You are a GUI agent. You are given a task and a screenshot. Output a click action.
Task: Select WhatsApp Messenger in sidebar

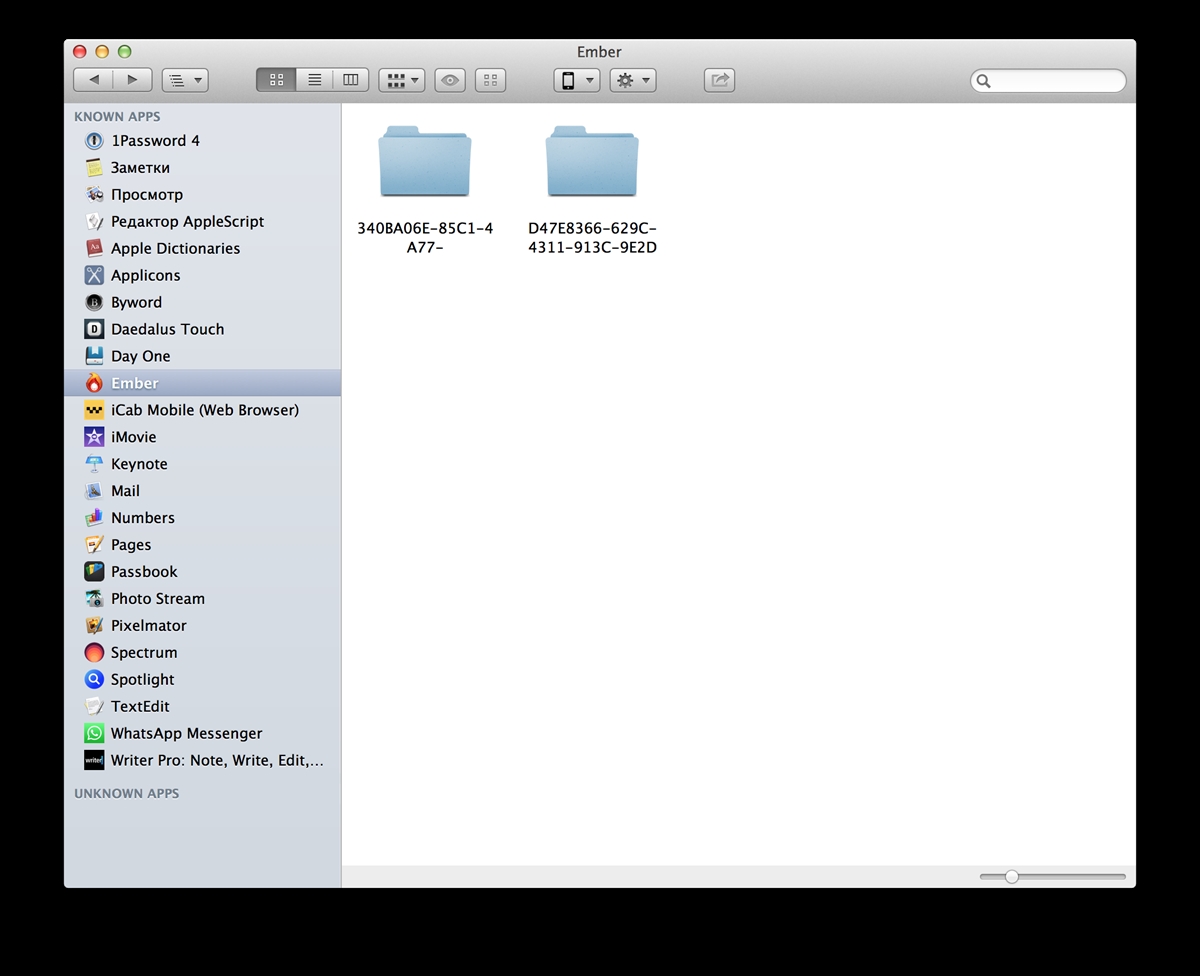coord(186,733)
